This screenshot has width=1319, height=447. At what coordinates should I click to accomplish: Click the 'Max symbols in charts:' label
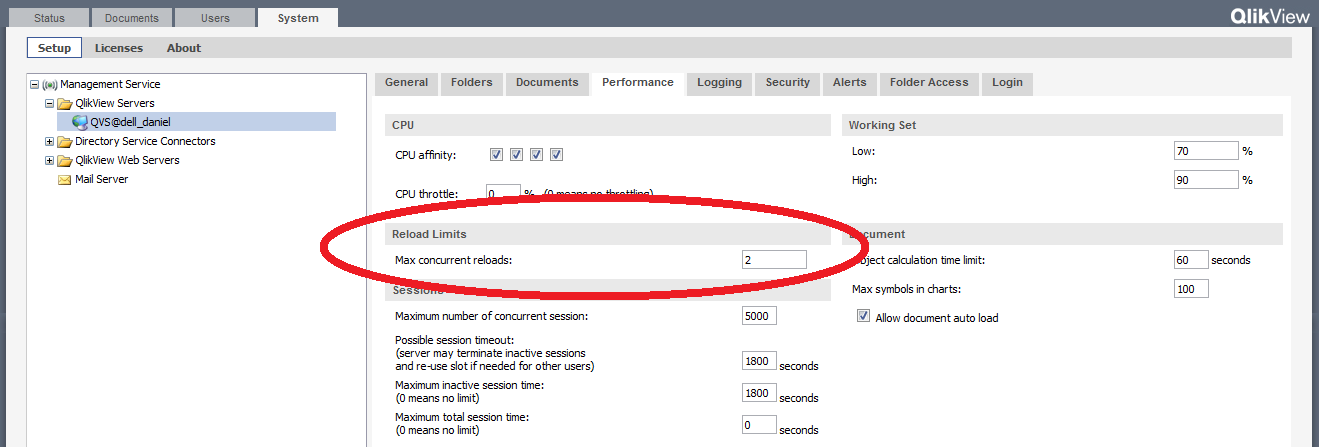point(910,289)
